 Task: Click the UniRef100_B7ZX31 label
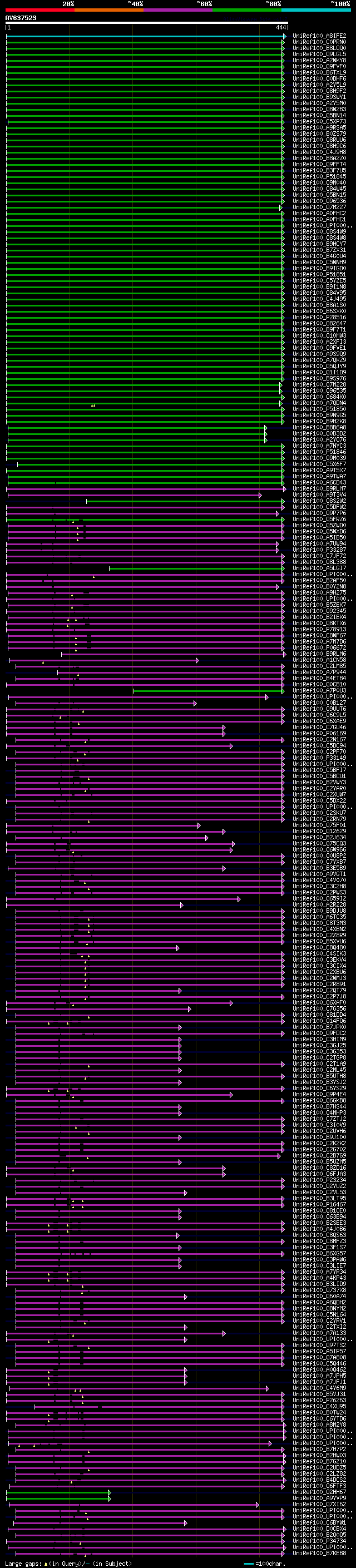(319, 250)
